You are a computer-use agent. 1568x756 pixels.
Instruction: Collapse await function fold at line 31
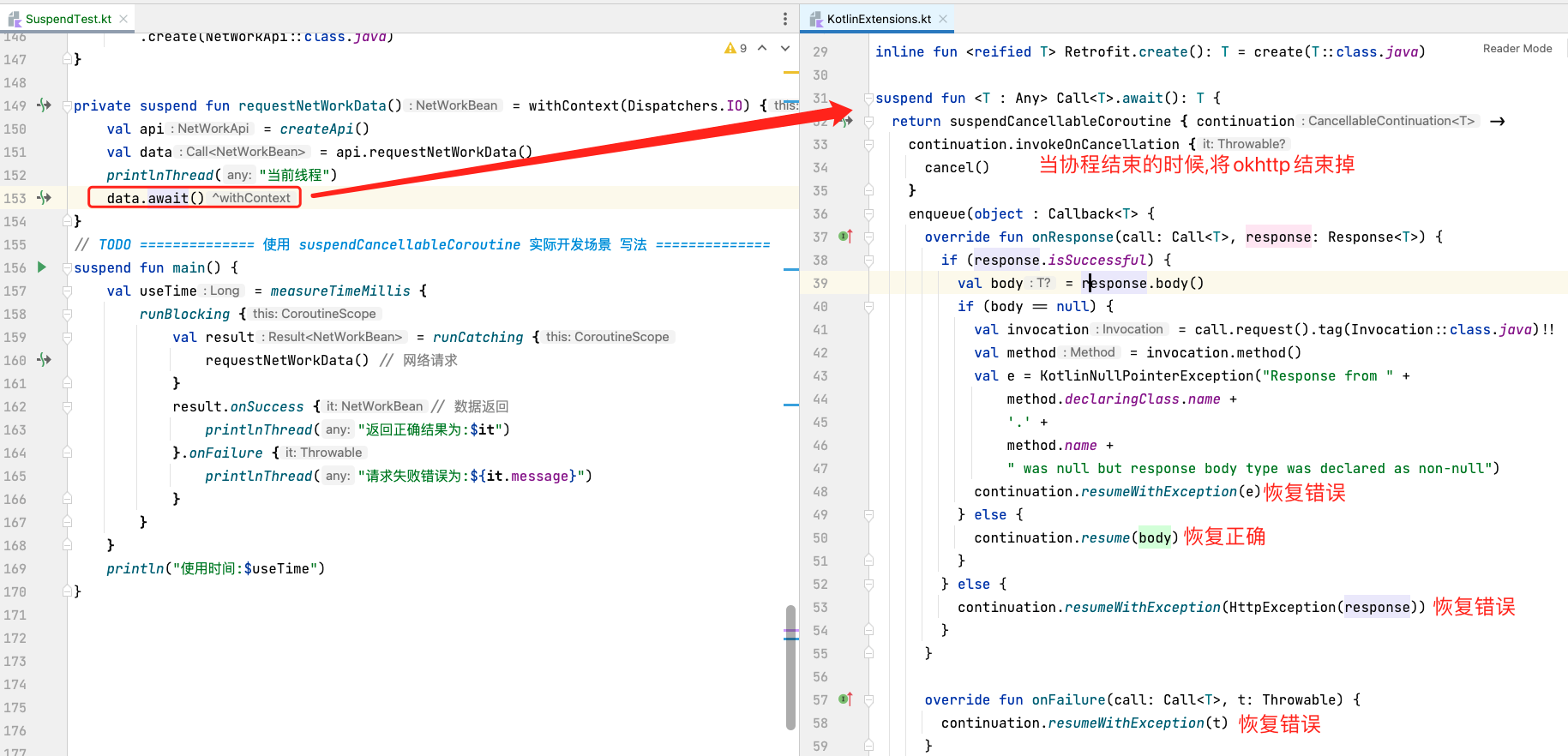click(868, 99)
